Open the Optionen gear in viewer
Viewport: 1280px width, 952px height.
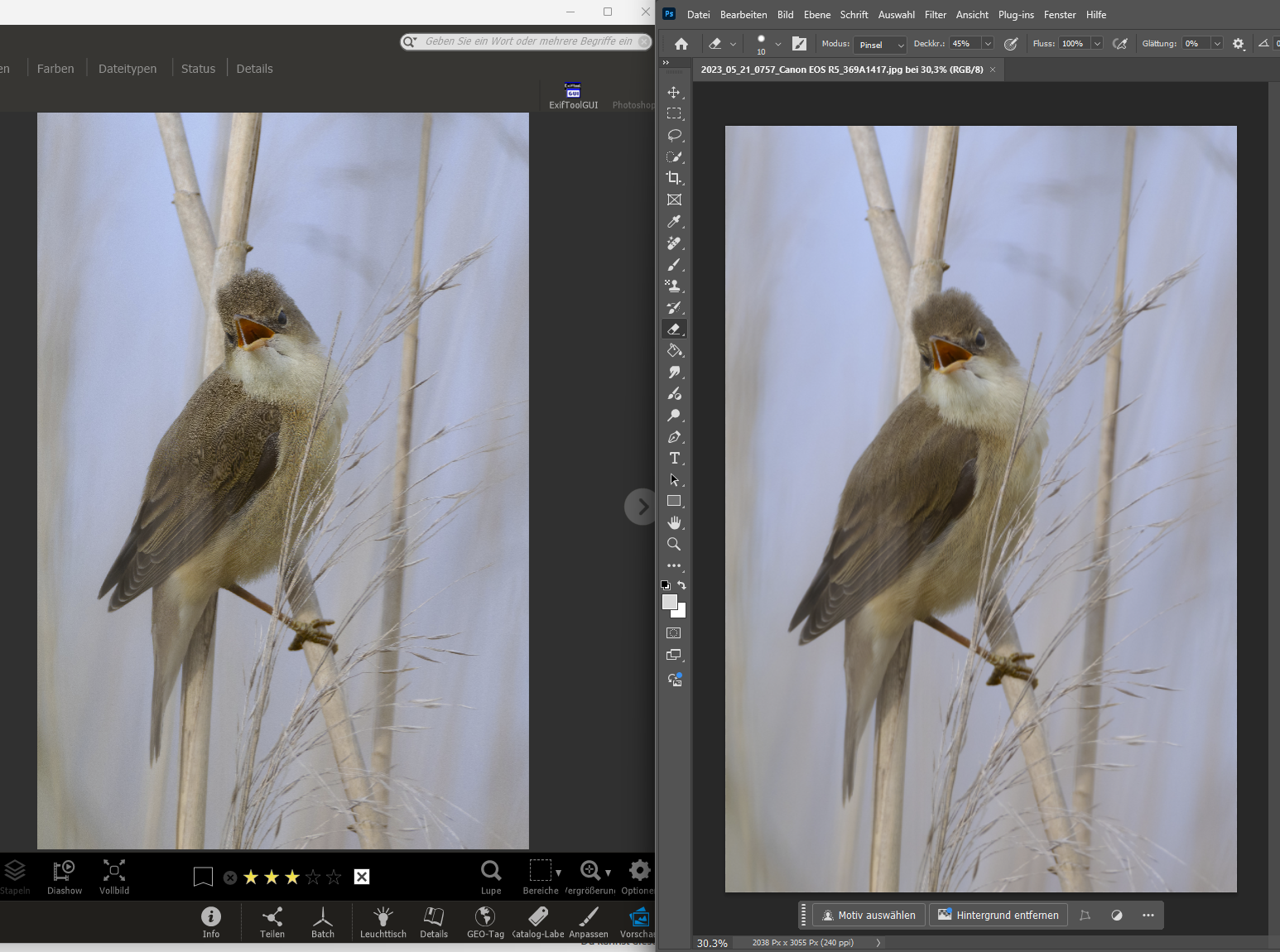(x=638, y=877)
